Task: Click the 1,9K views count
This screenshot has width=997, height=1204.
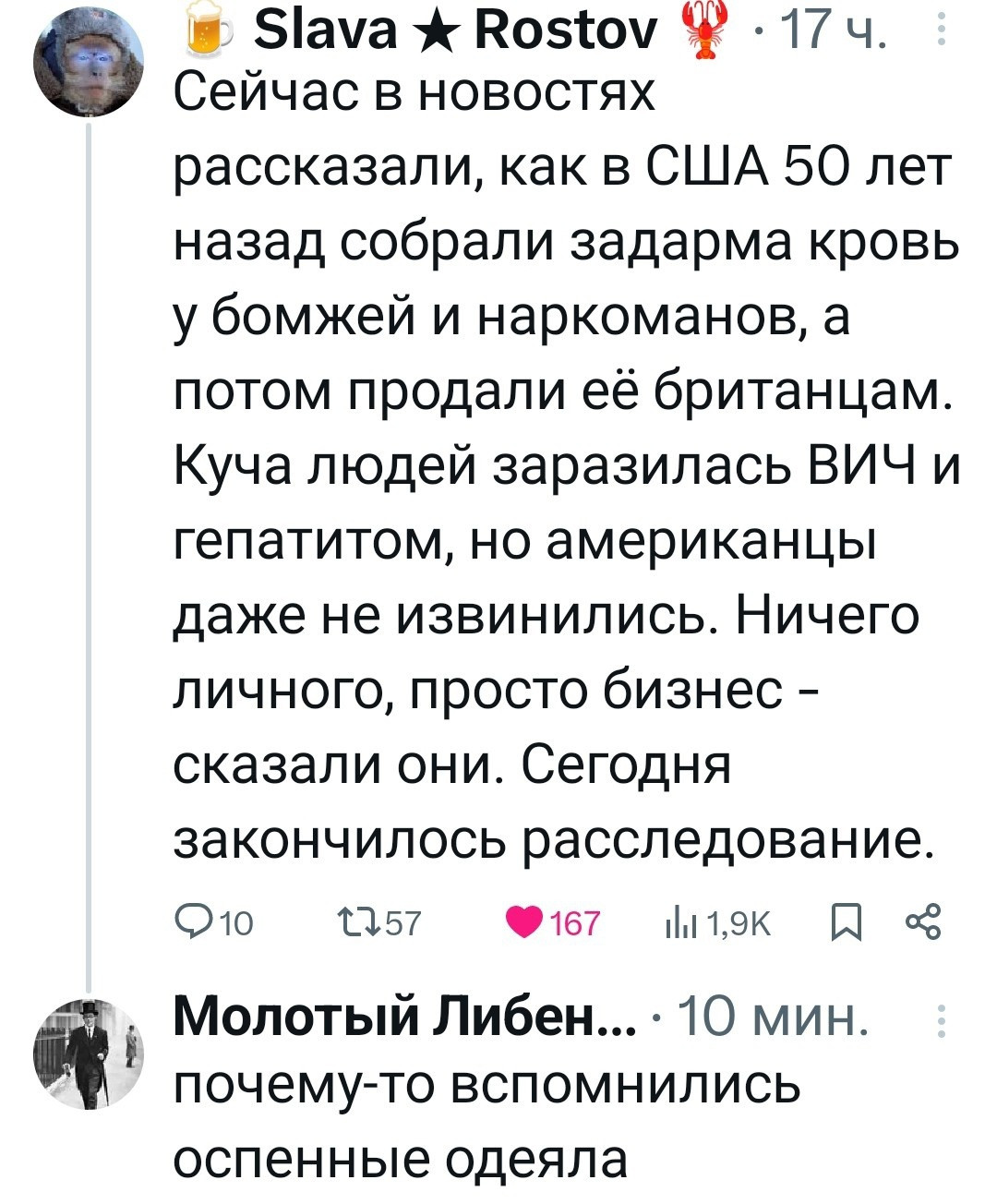Action: click(740, 922)
